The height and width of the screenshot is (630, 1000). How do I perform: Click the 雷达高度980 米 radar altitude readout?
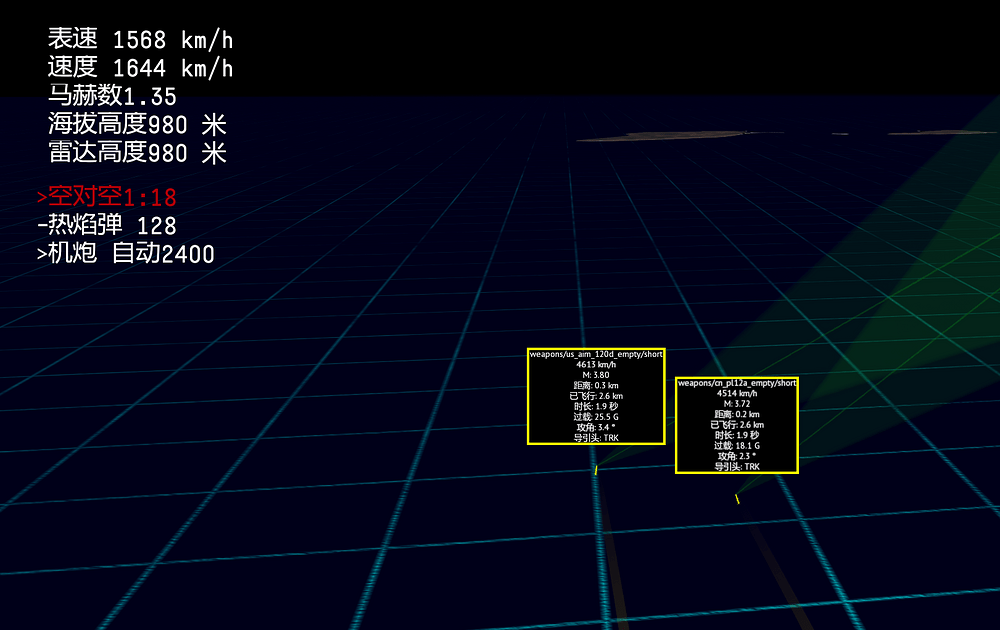pyautogui.click(x=137, y=153)
